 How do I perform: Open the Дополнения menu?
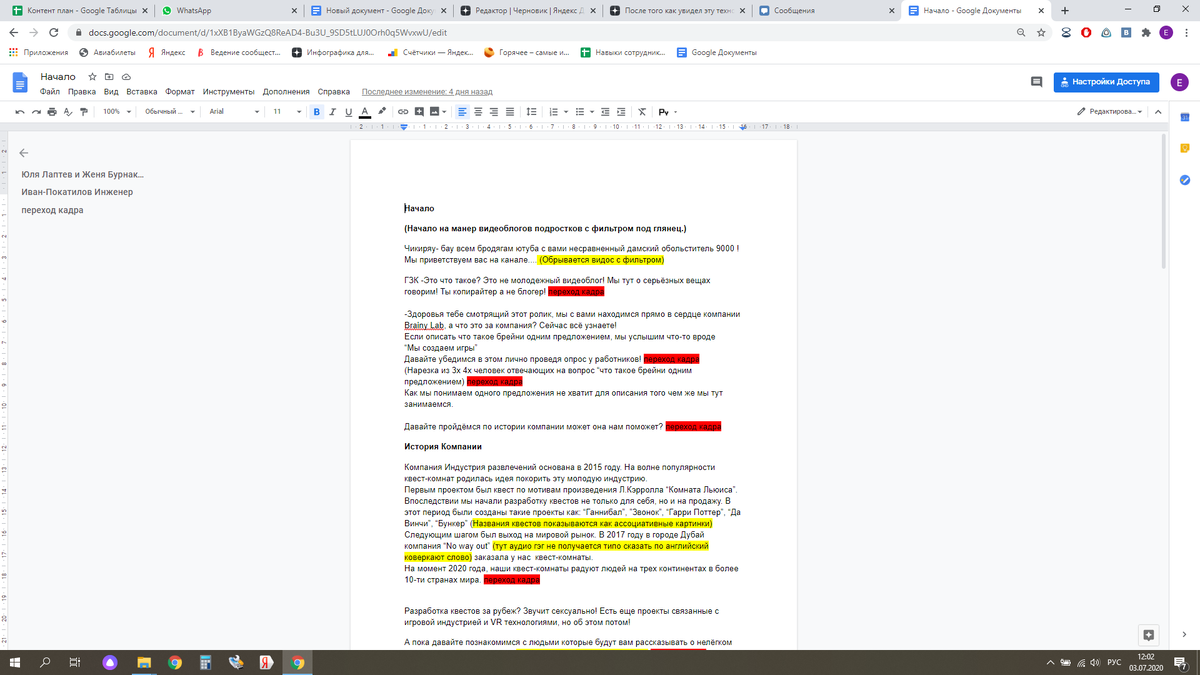287,91
